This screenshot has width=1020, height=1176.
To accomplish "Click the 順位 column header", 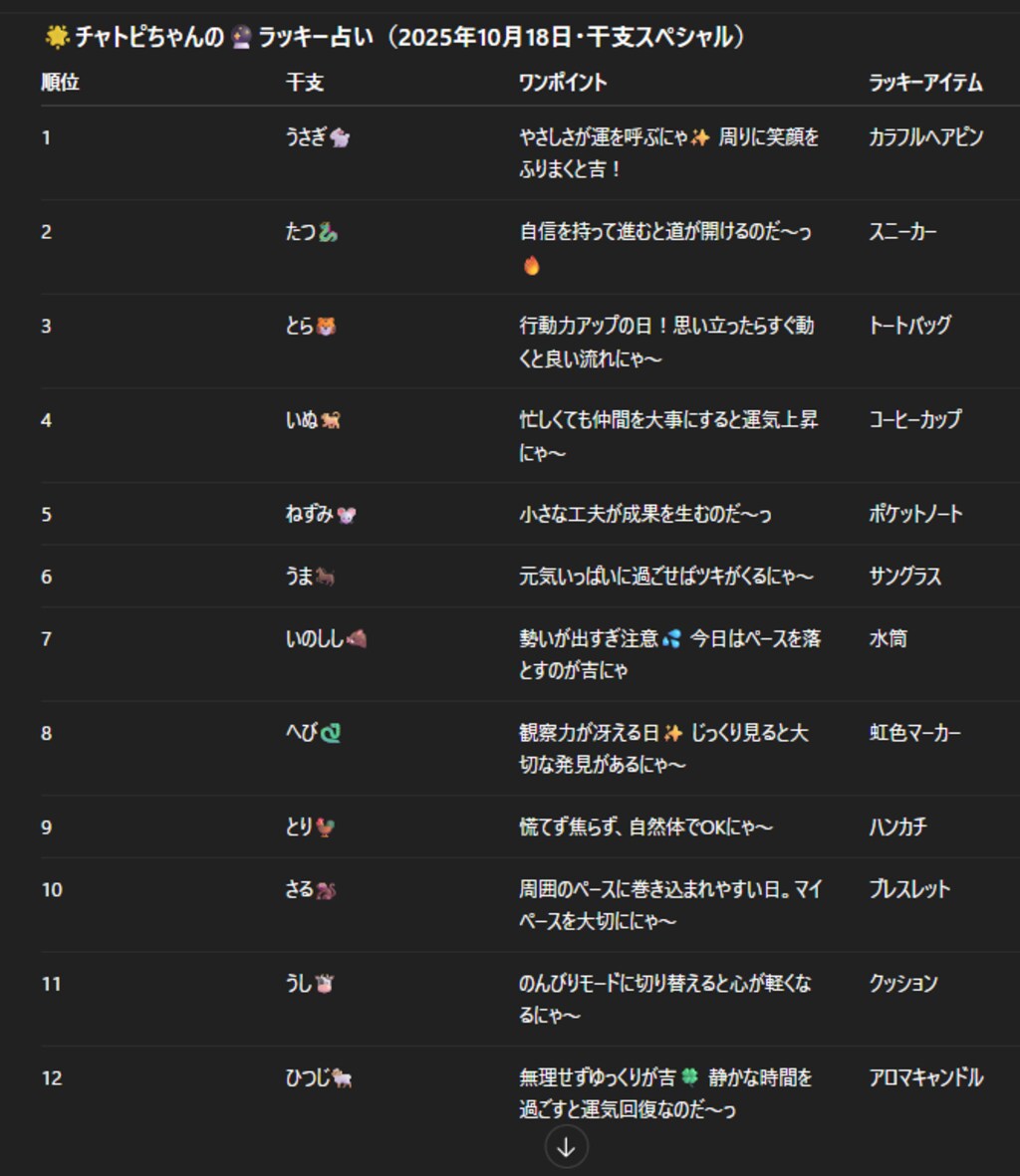I will pyautogui.click(x=60, y=83).
